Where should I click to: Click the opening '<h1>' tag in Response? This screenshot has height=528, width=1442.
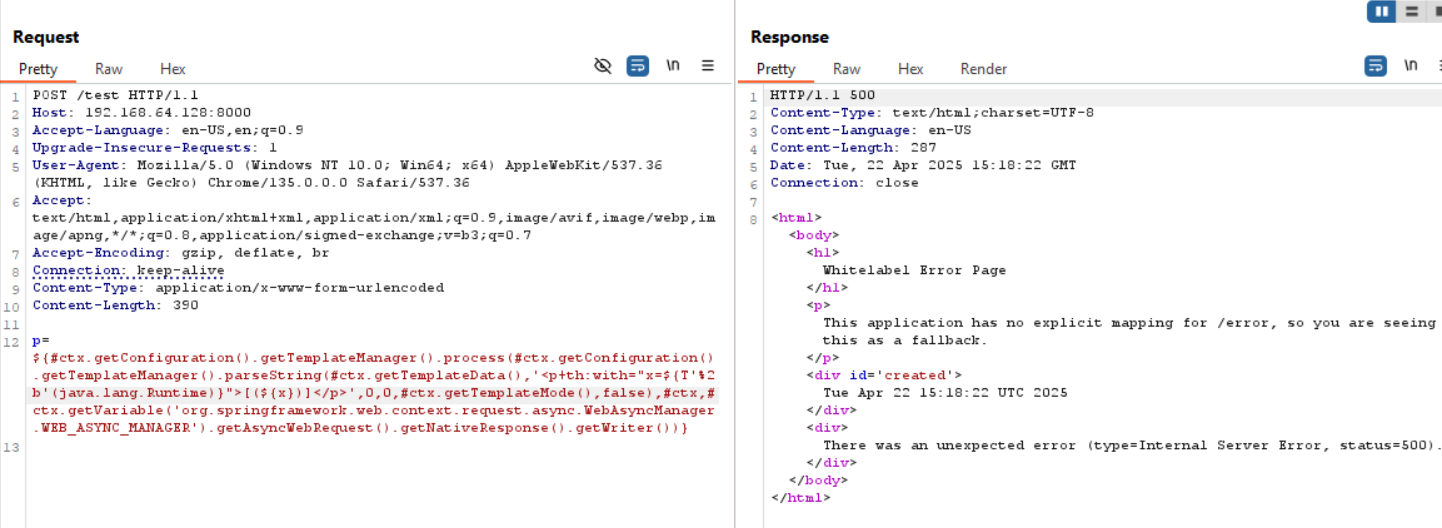[x=822, y=252]
